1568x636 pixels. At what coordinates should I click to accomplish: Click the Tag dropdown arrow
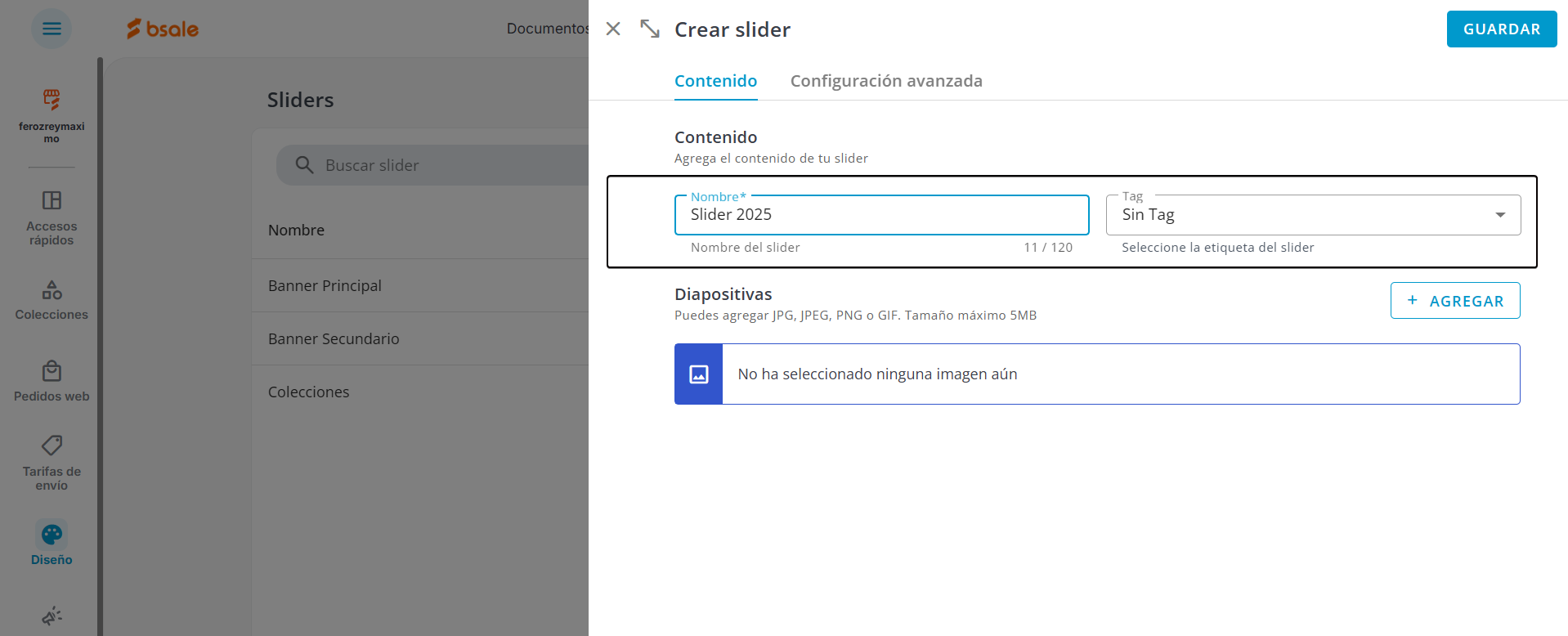click(x=1500, y=215)
